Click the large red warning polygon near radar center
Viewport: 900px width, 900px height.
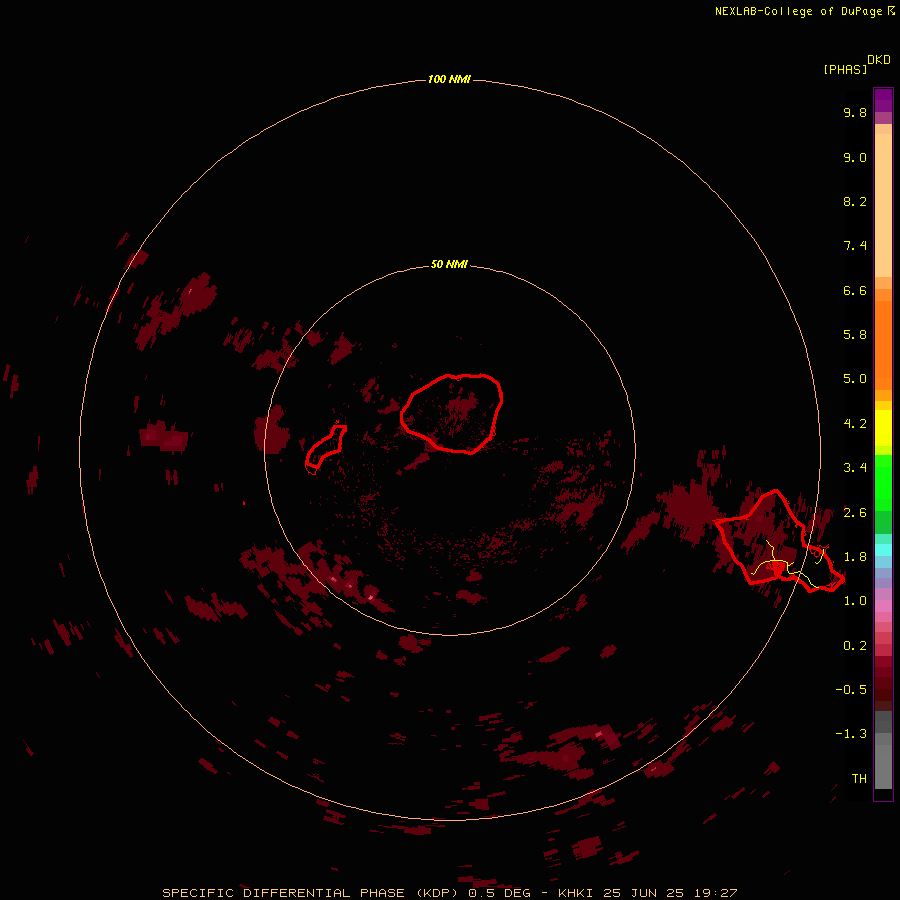pos(452,413)
